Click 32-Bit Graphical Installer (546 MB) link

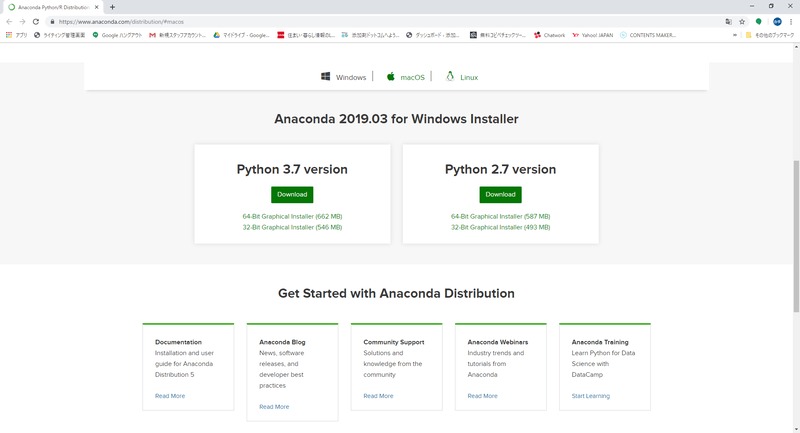pos(292,227)
